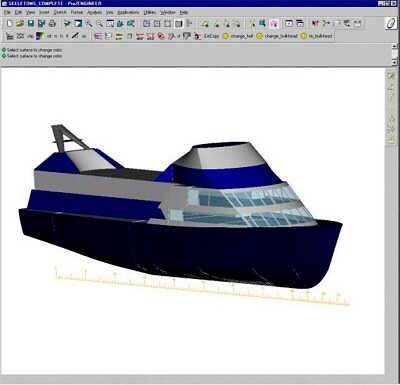Viewport: 400px width, 385px height.
Task: Click the first icon of the second toolbar row
Action: tap(10, 36)
